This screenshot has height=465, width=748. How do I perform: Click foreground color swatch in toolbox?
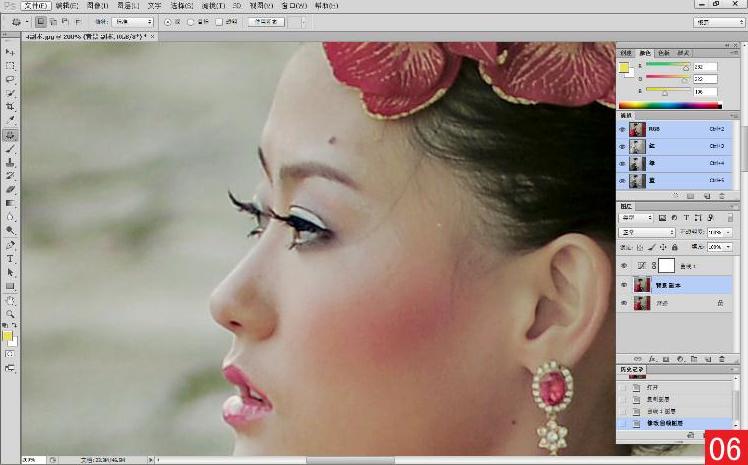7,336
